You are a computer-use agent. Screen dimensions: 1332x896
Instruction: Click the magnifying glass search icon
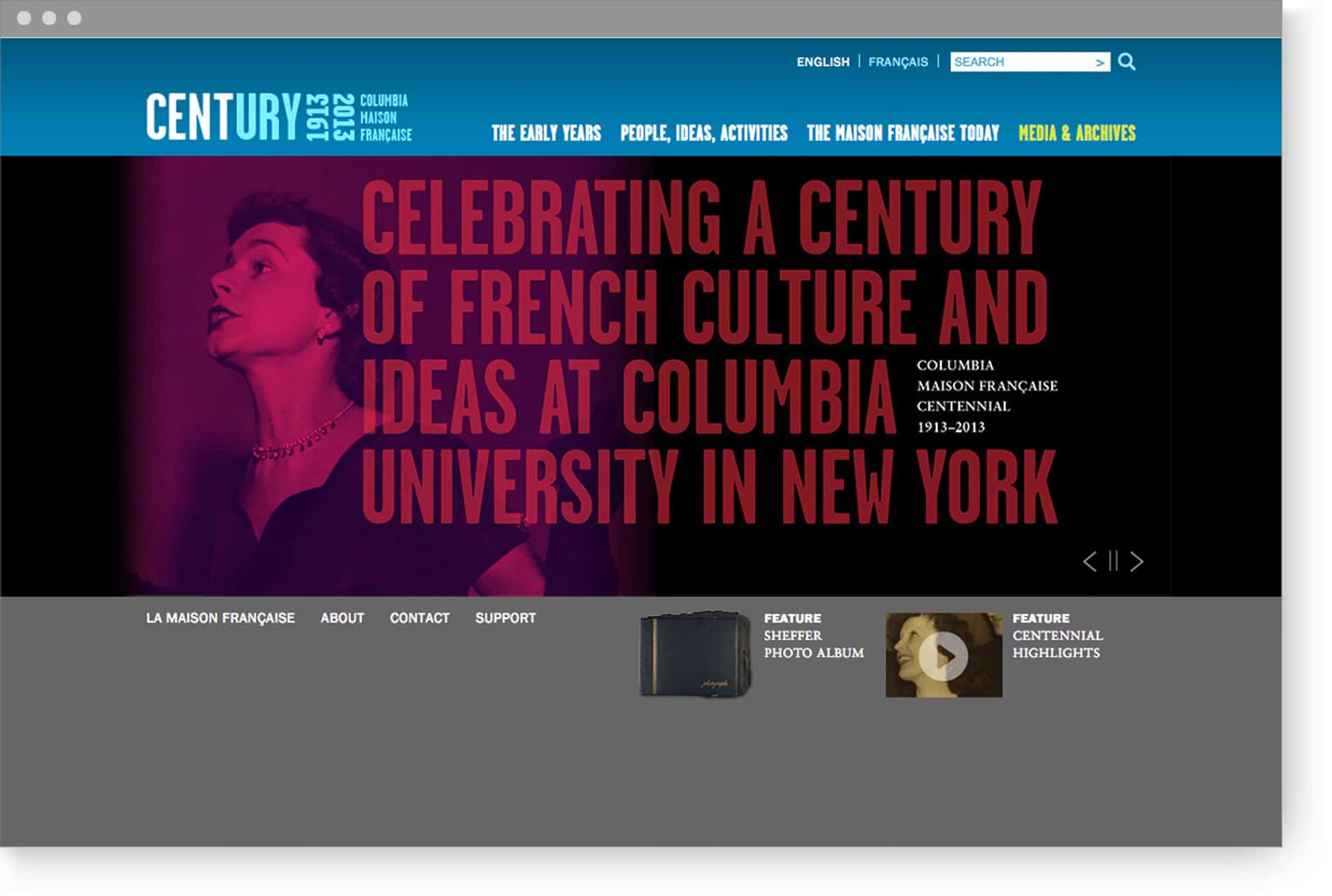1127,62
